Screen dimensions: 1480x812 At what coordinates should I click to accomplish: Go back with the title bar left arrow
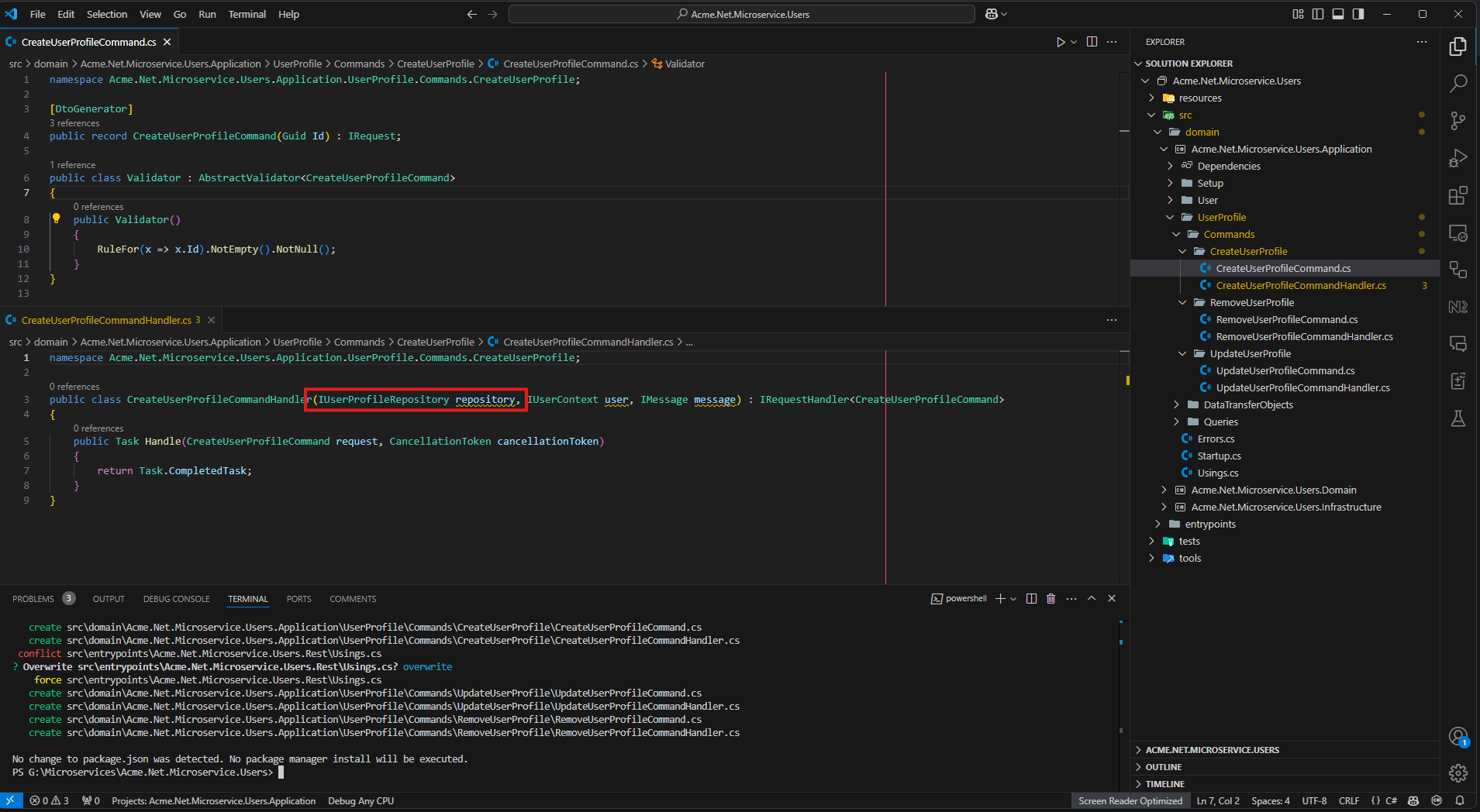point(471,14)
